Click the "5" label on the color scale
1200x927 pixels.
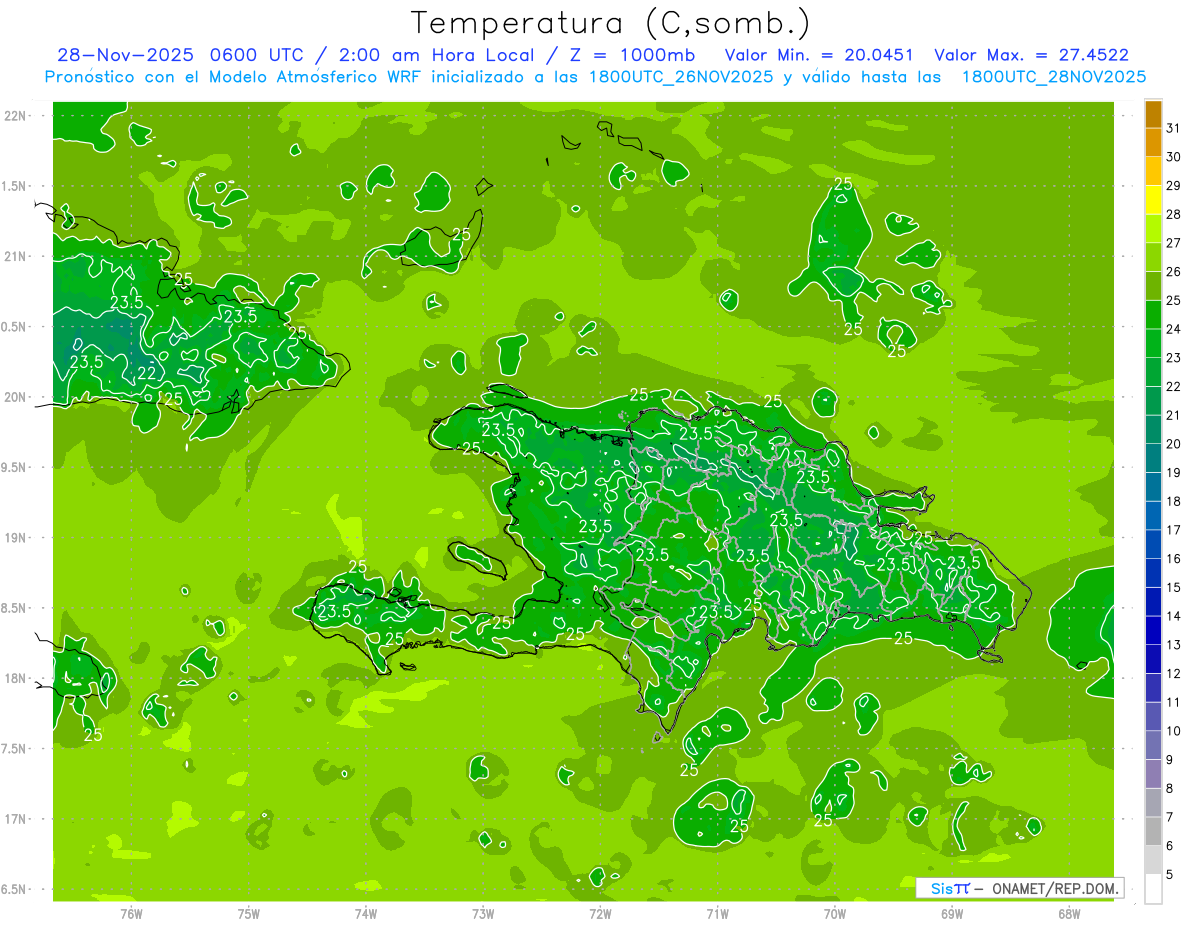[x=1170, y=875]
